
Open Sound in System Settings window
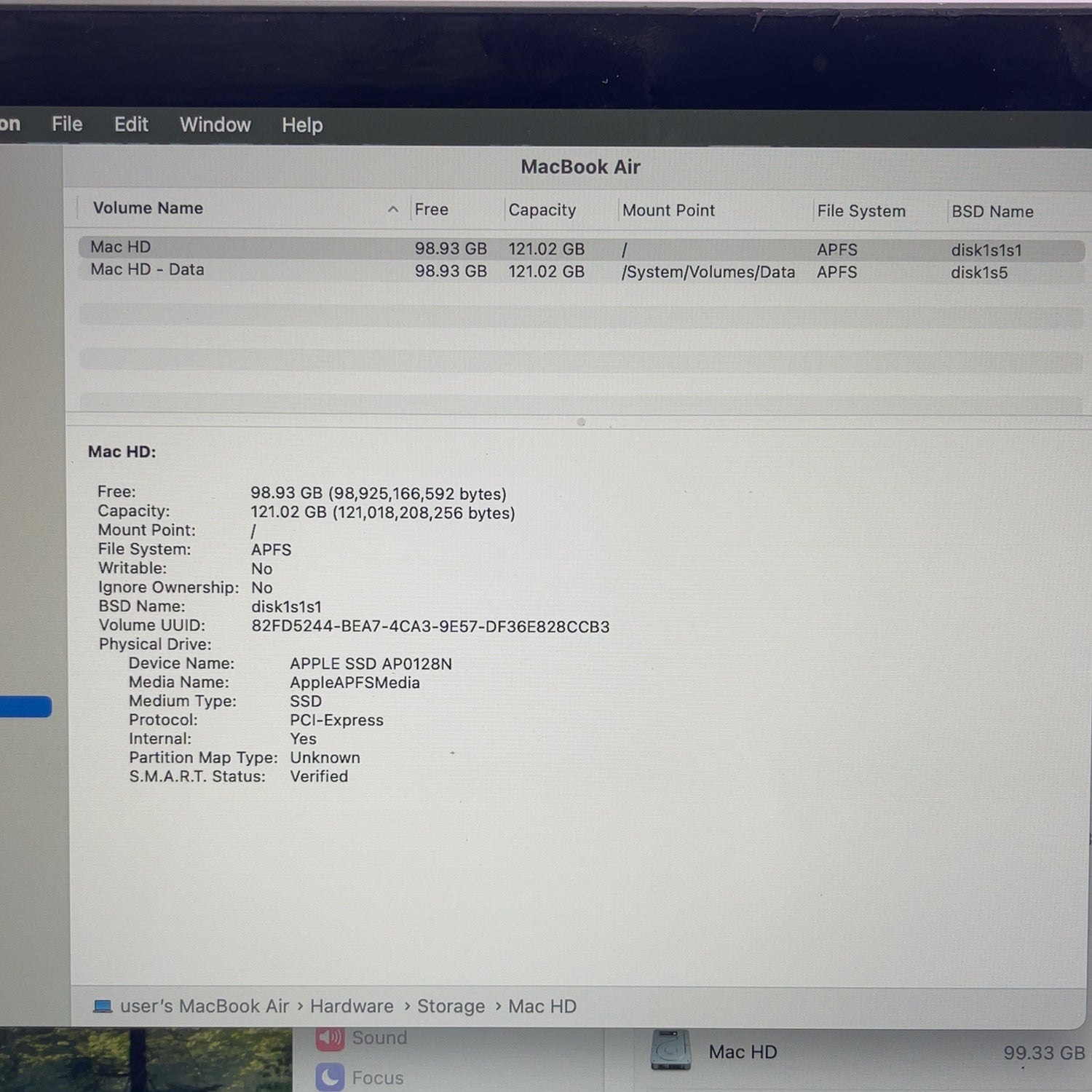pos(362,1038)
